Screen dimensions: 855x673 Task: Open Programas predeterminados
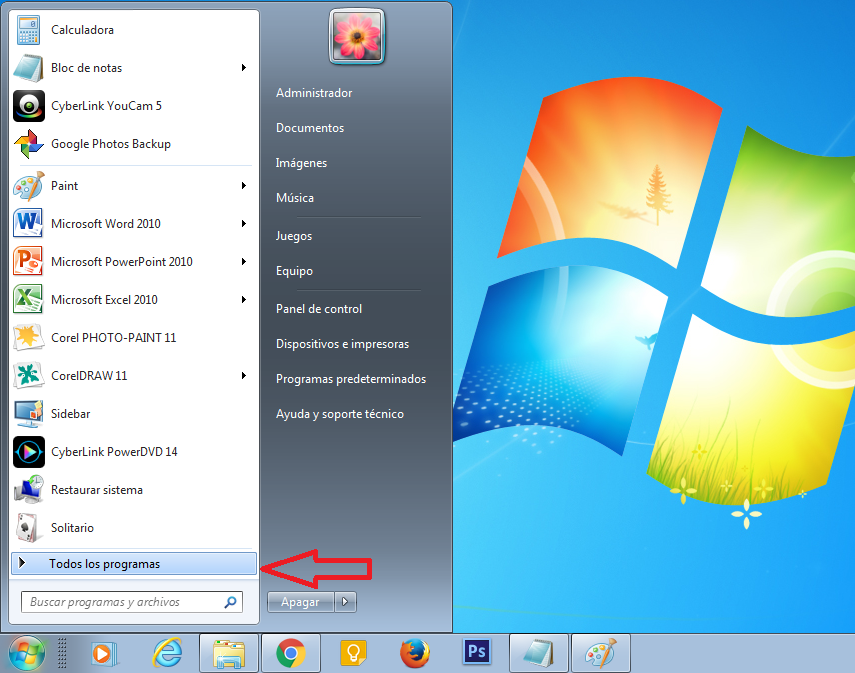[x=351, y=379]
